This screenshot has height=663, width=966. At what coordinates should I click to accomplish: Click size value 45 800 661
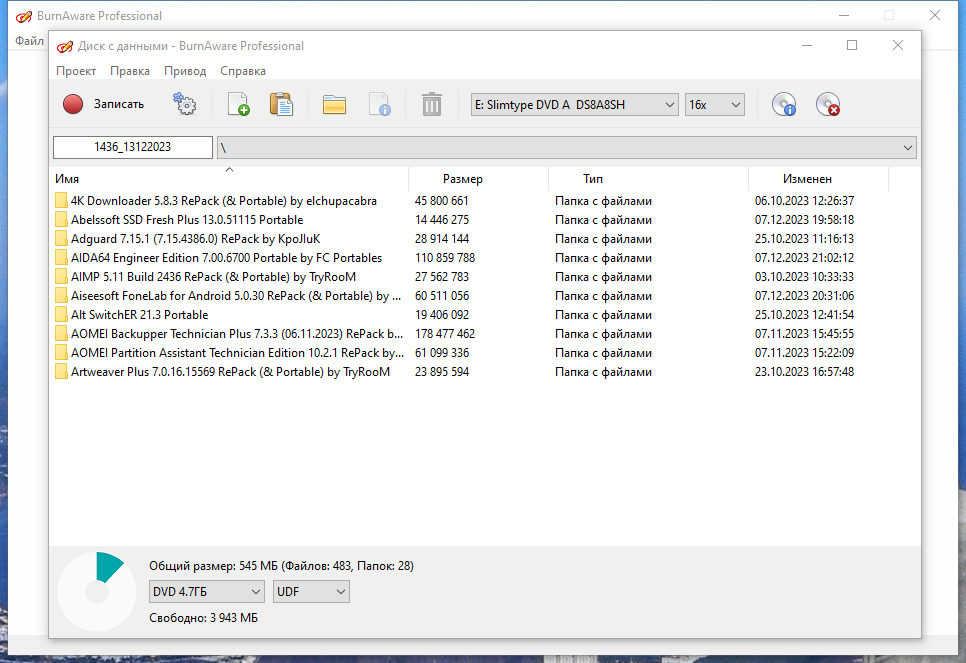(442, 201)
